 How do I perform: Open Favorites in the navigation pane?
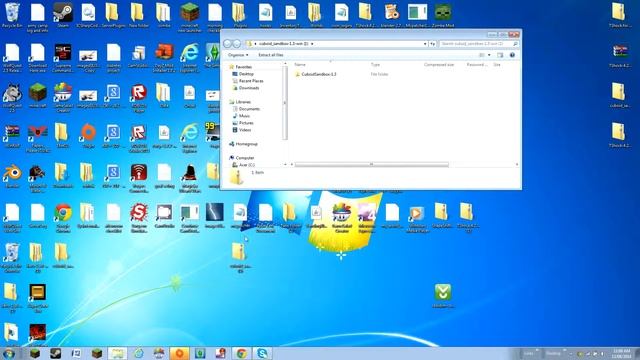click(244, 67)
